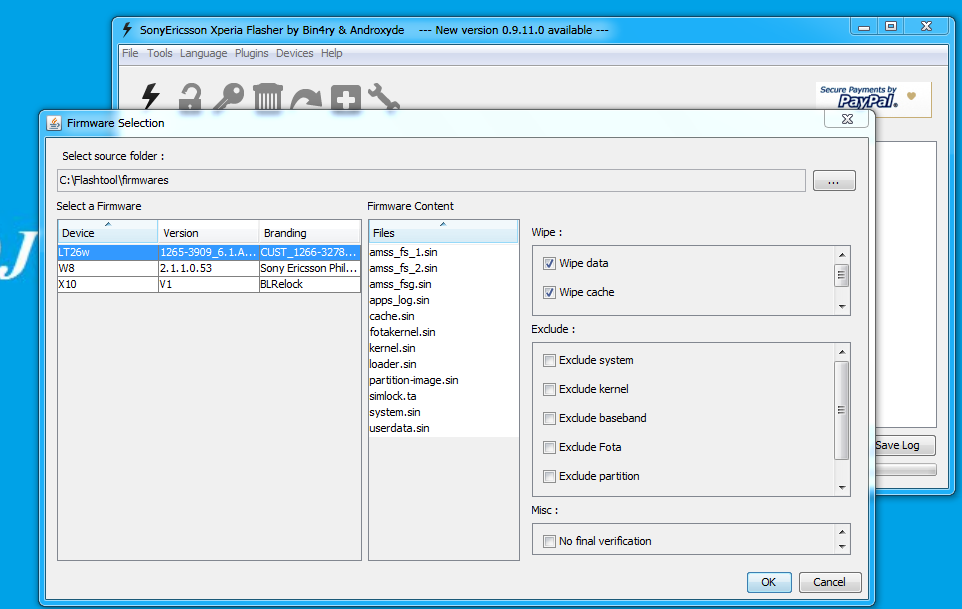The image size is (962, 609).
Task: Select partition-image.sin file
Action: [x=444, y=380]
